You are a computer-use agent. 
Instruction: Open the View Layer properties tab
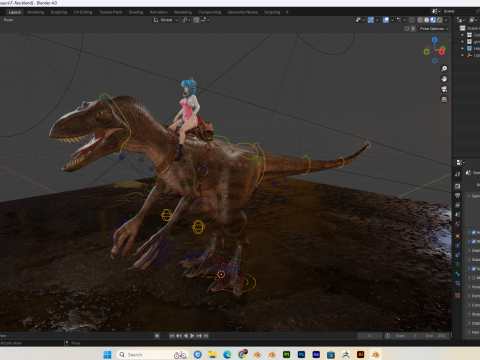point(458,205)
